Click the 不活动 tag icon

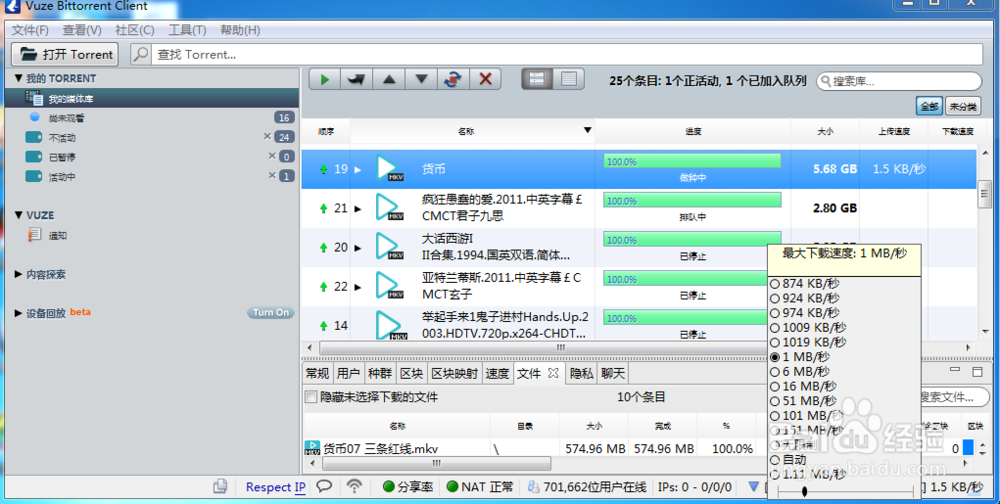34,137
